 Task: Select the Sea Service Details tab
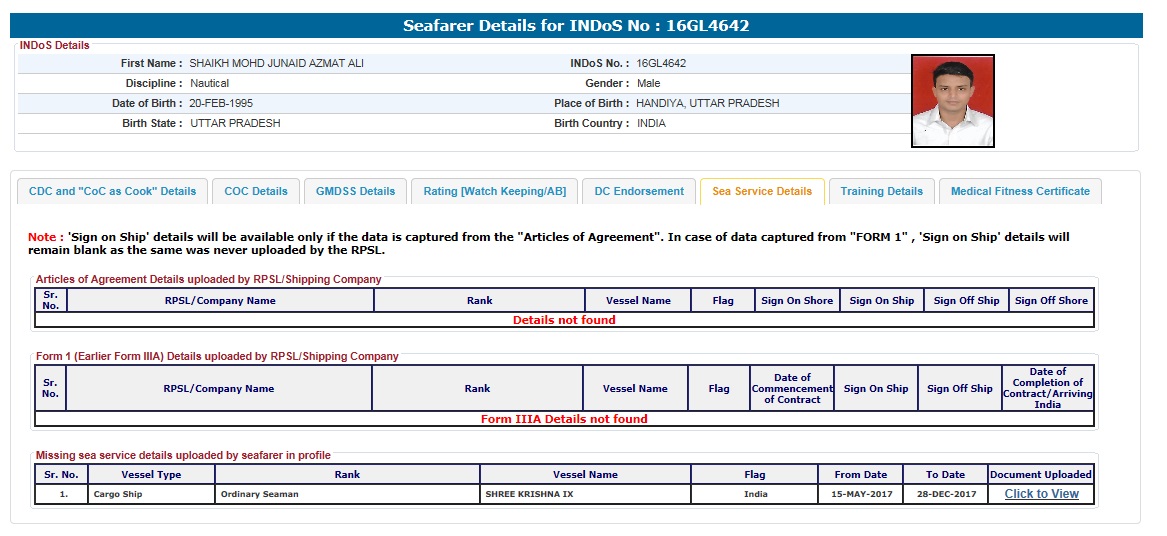coord(762,191)
